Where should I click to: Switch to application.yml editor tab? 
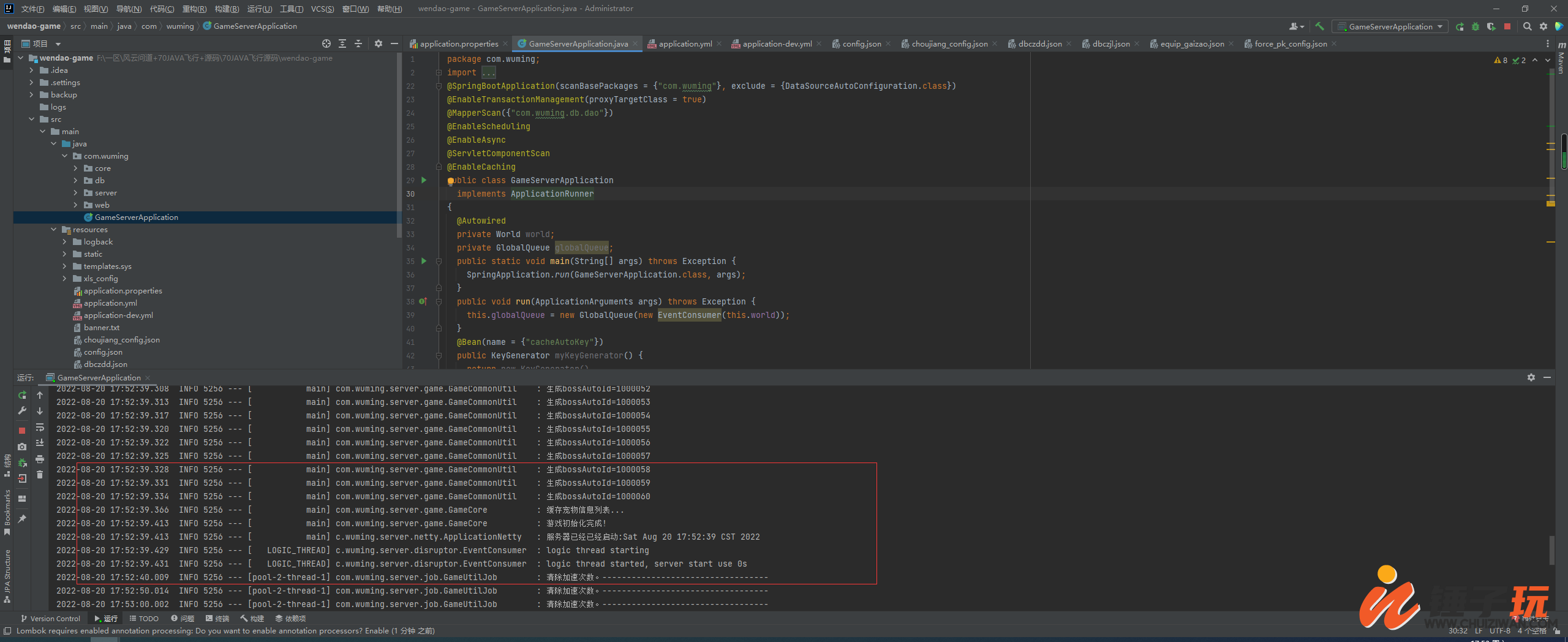point(685,43)
